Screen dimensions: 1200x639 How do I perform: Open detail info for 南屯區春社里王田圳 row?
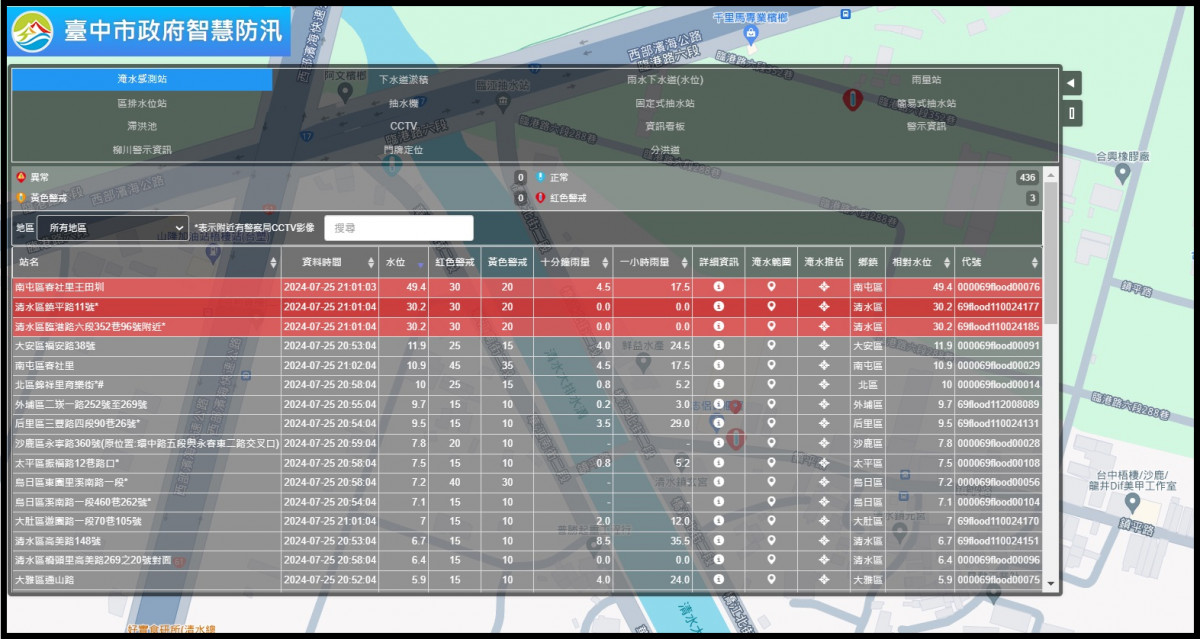[718, 286]
